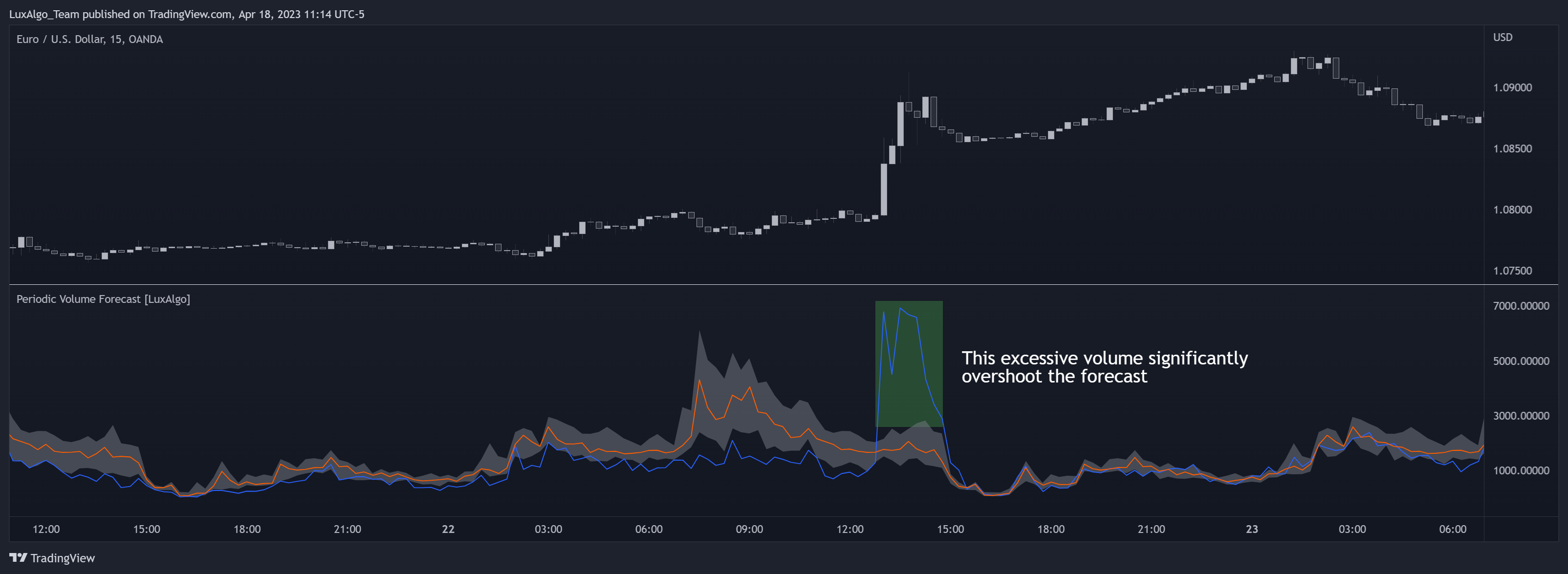Click the 09:00 time label
This screenshot has height=574, width=1568.
coord(749,529)
